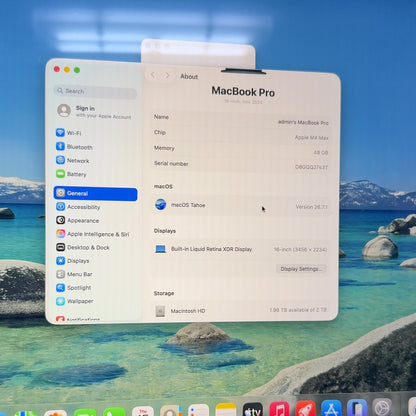Click the Search field in the sidebar

pos(95,91)
